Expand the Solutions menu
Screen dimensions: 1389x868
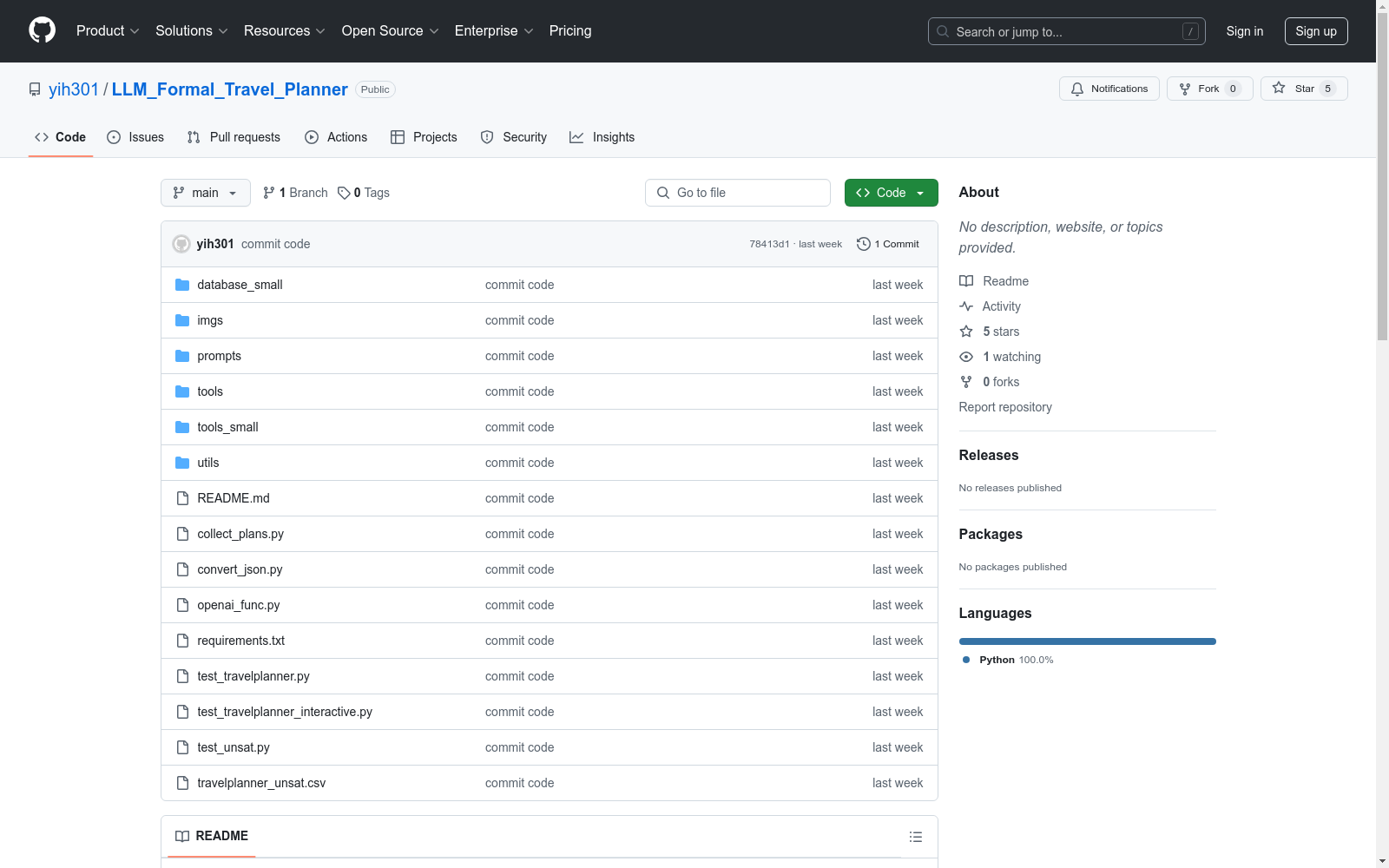(x=191, y=30)
